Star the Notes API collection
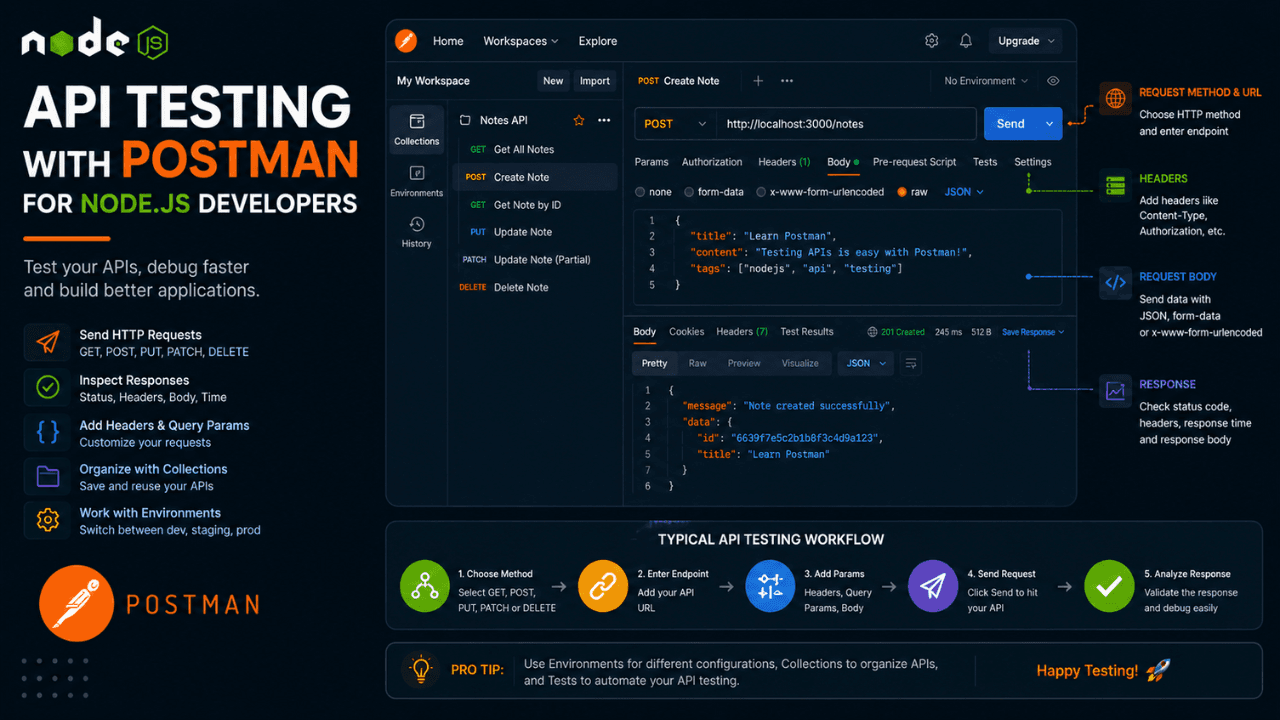The height and width of the screenshot is (720, 1280). point(578,120)
